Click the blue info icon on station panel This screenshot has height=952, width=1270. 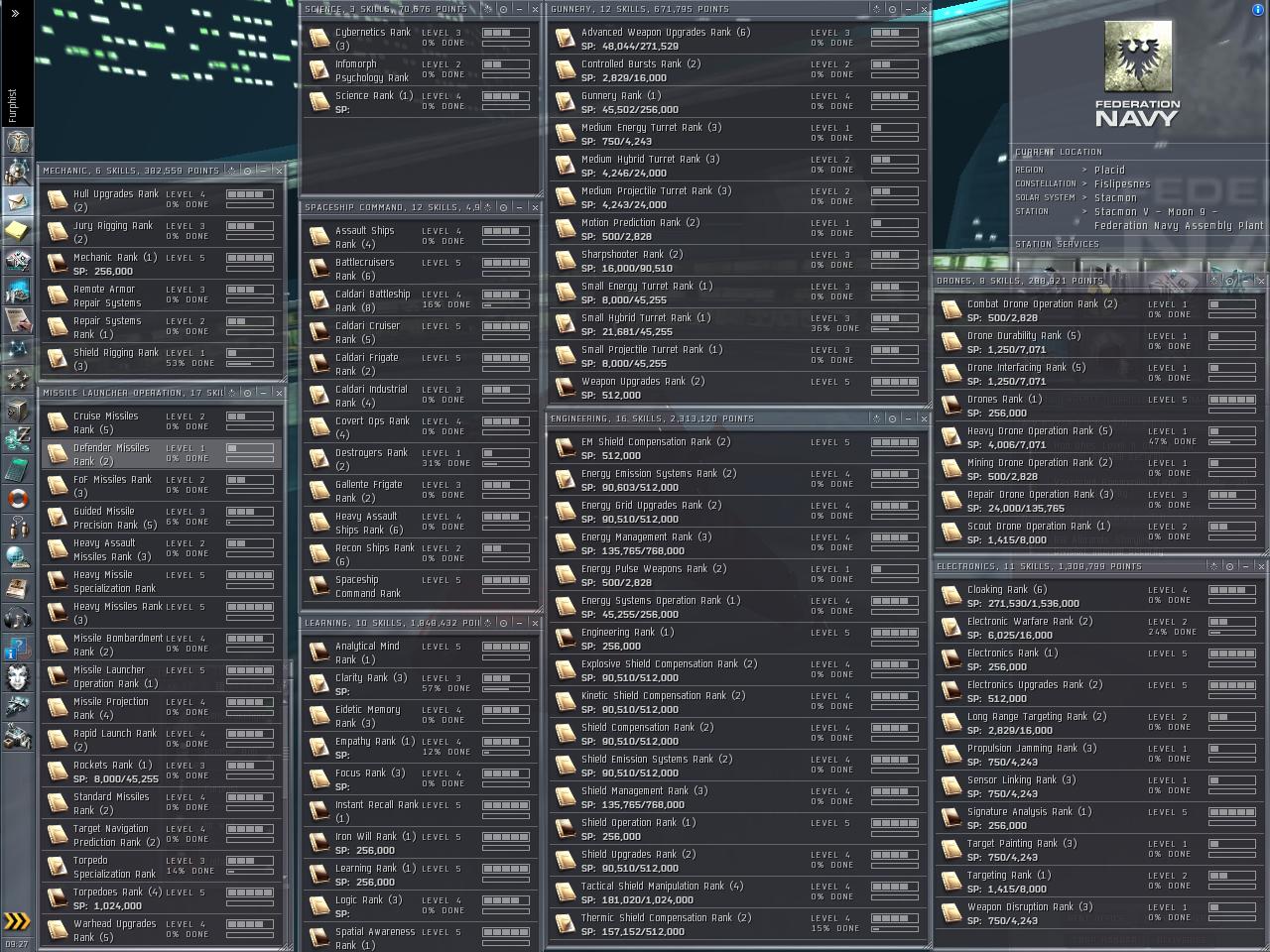[1258, 9]
